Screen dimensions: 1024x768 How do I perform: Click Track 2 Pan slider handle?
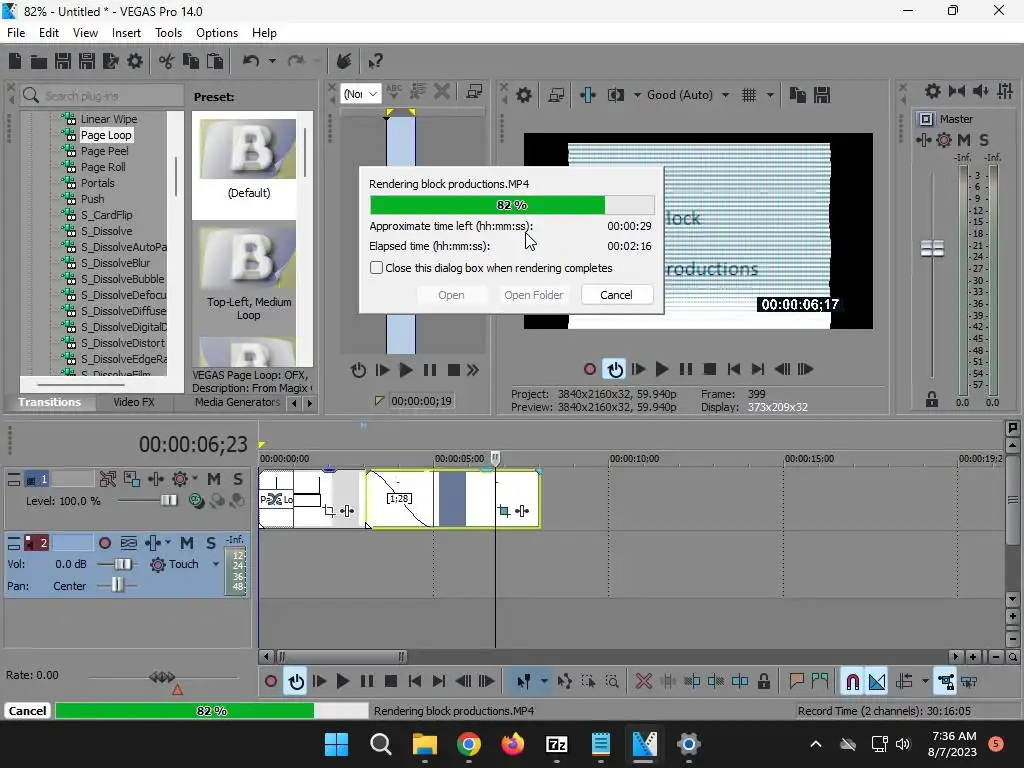coord(117,584)
